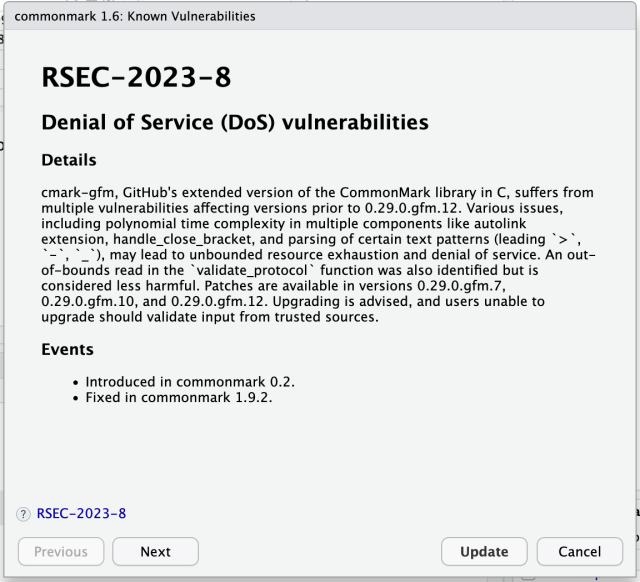
Task: Cancel the Known Vulnerabilities dialog
Action: (x=579, y=551)
